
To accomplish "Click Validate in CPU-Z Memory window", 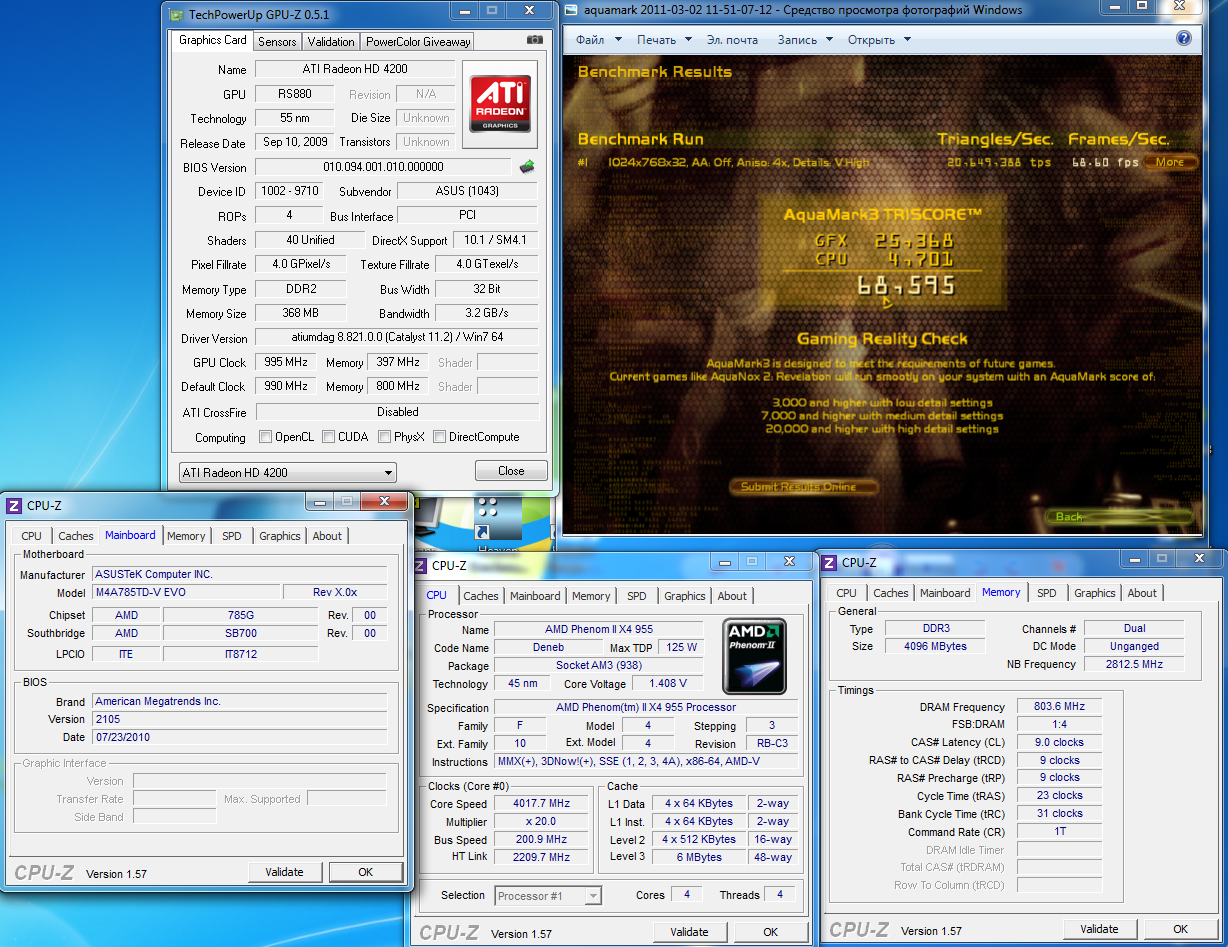I will pyautogui.click(x=1099, y=929).
